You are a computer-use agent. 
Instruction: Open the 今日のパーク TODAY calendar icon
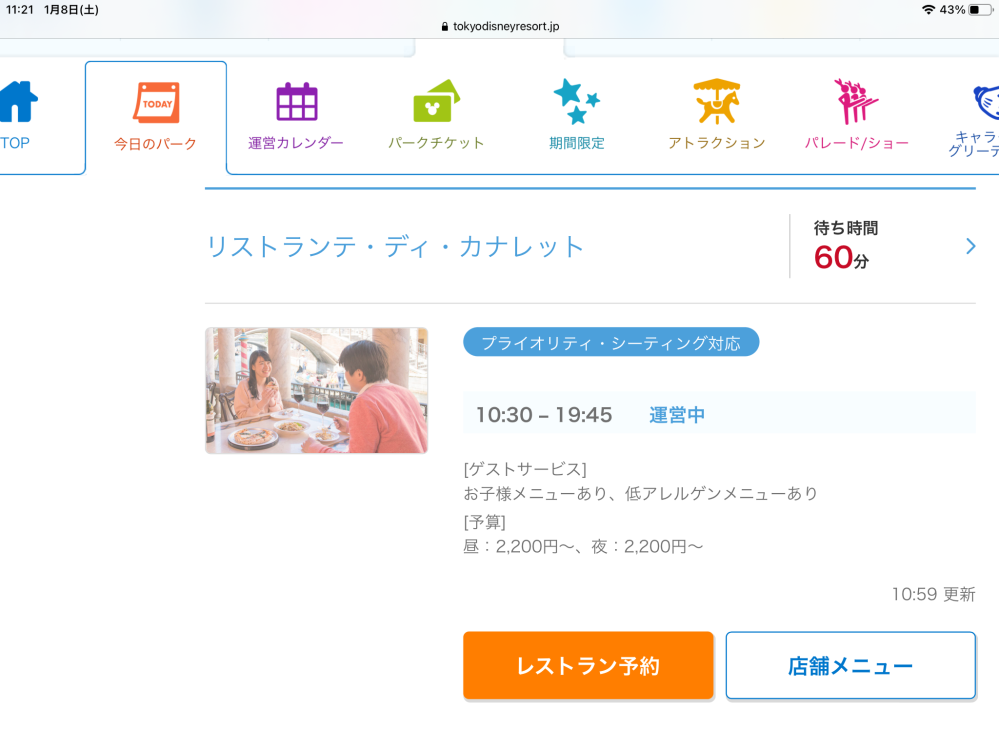(x=156, y=103)
